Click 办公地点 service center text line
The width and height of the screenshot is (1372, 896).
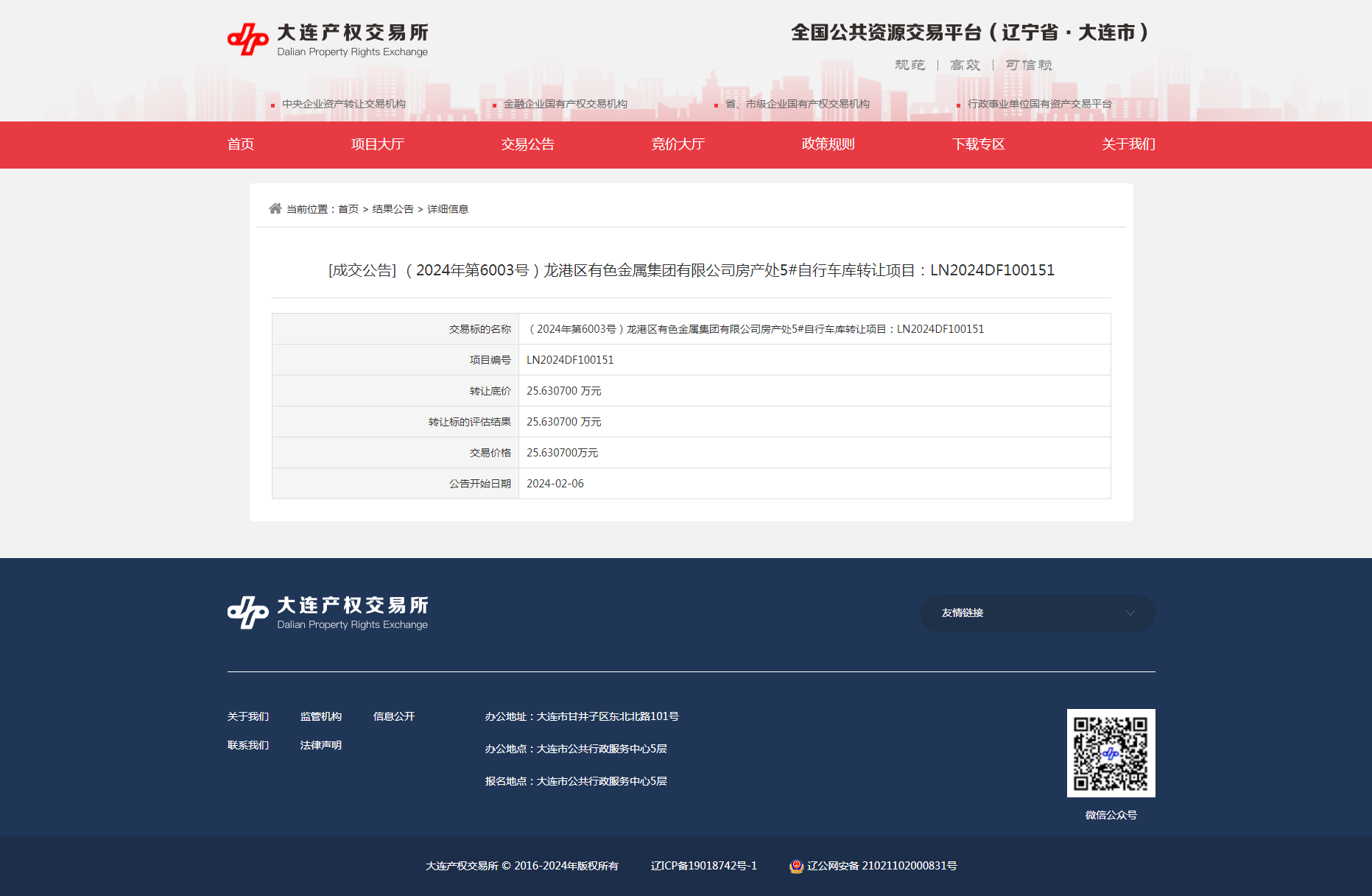tap(576, 749)
